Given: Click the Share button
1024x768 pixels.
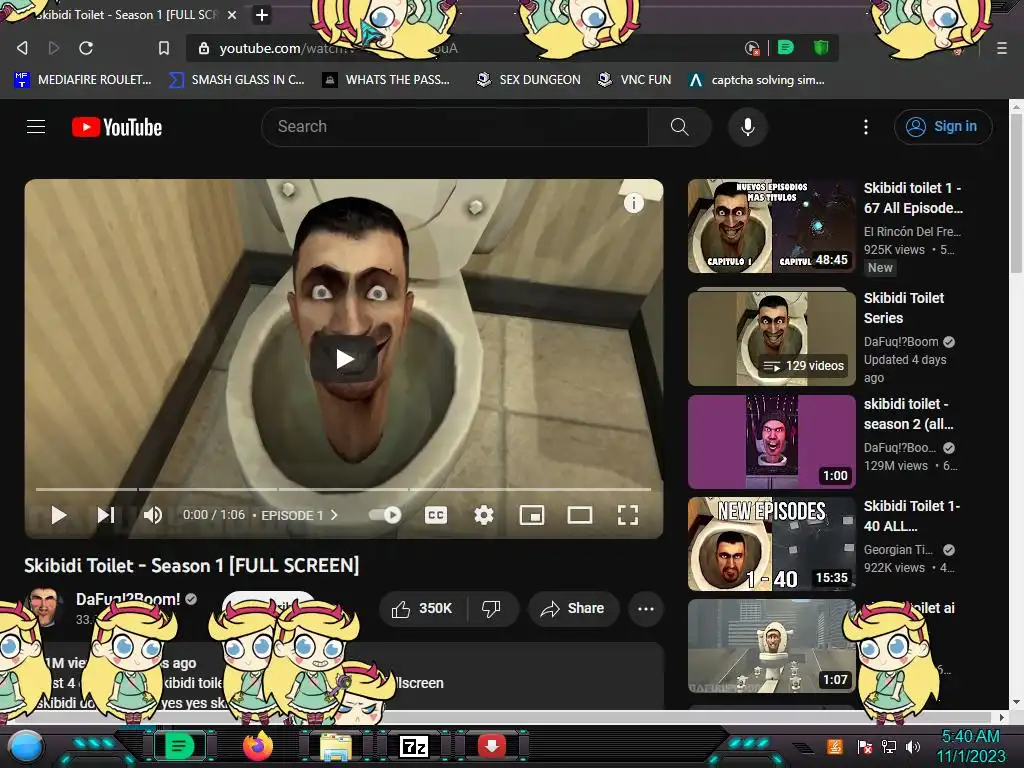Looking at the screenshot, I should 573,609.
